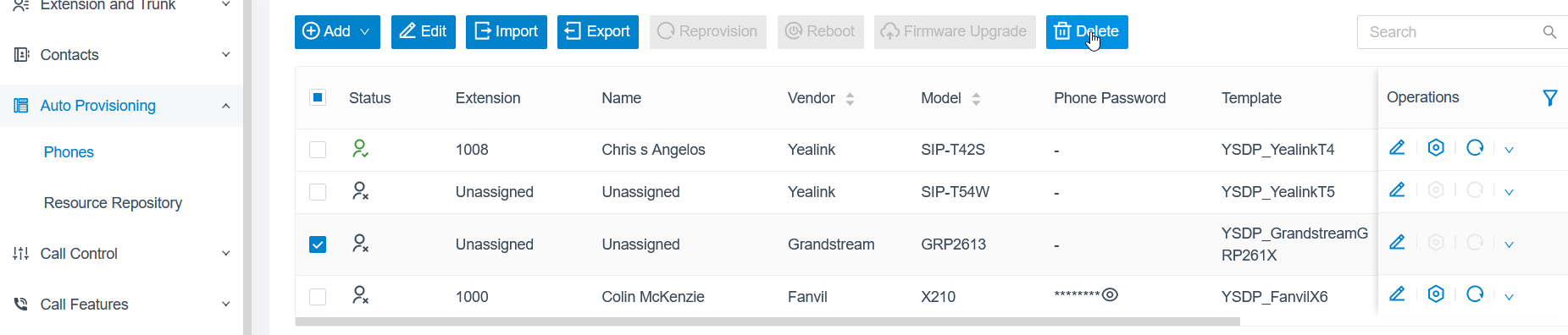Open the Resource Repository page
This screenshot has height=335, width=1568.
click(x=113, y=203)
